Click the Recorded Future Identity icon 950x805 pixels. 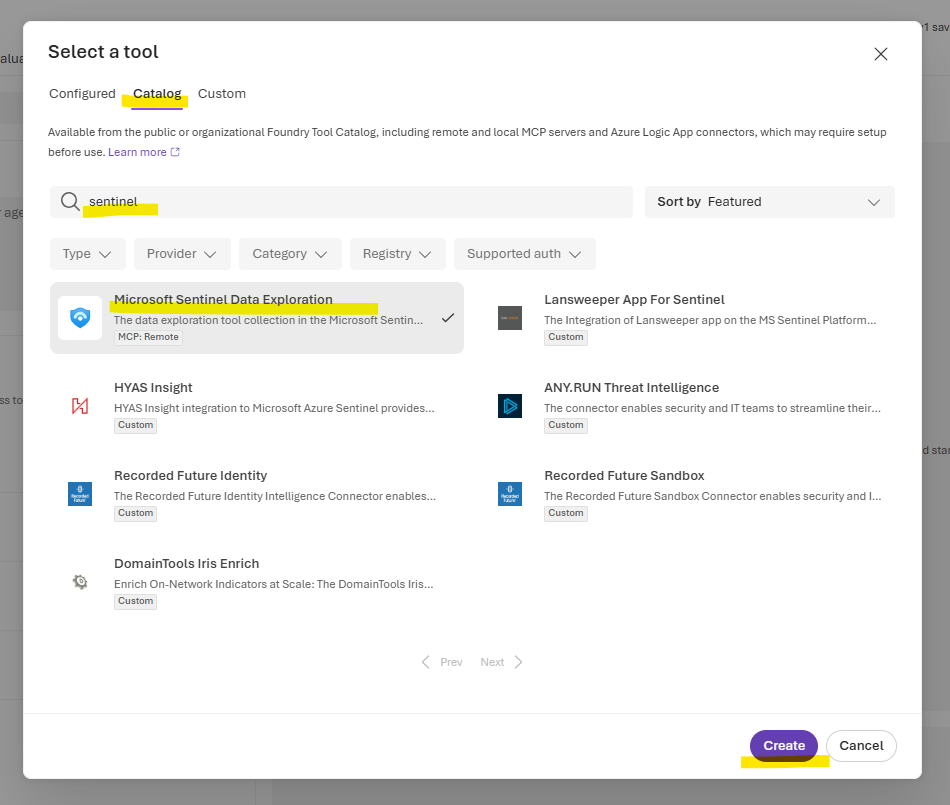coord(80,494)
